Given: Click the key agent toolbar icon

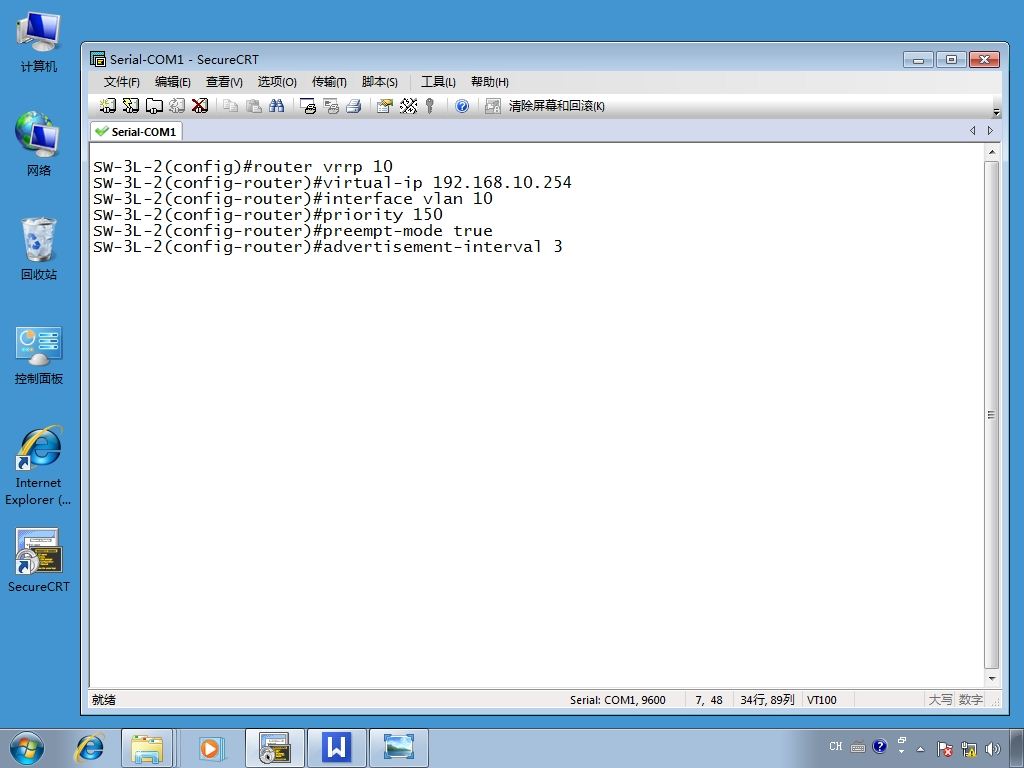Looking at the screenshot, I should pyautogui.click(x=430, y=106).
